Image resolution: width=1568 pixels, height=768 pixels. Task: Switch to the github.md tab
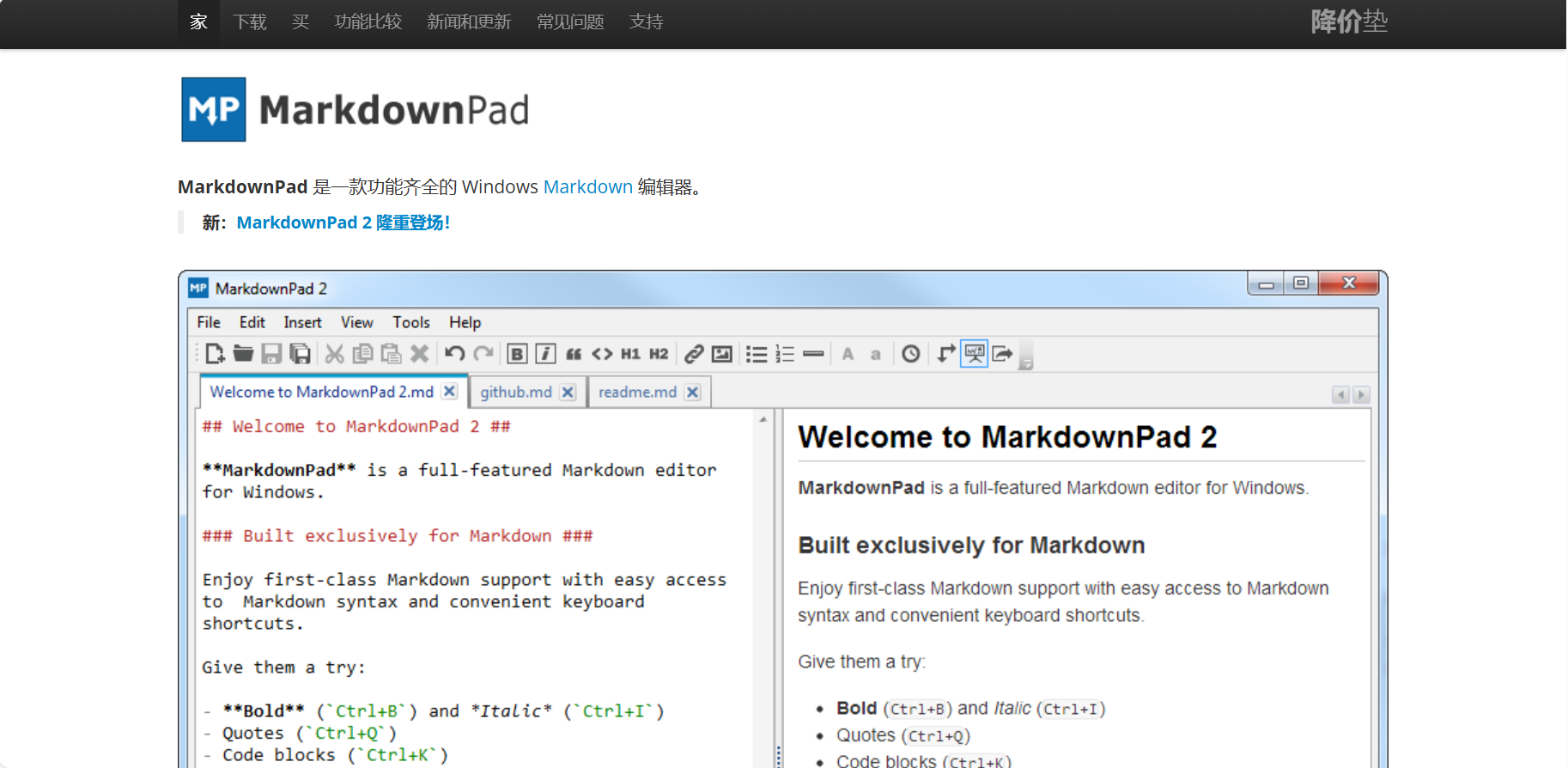tap(516, 392)
